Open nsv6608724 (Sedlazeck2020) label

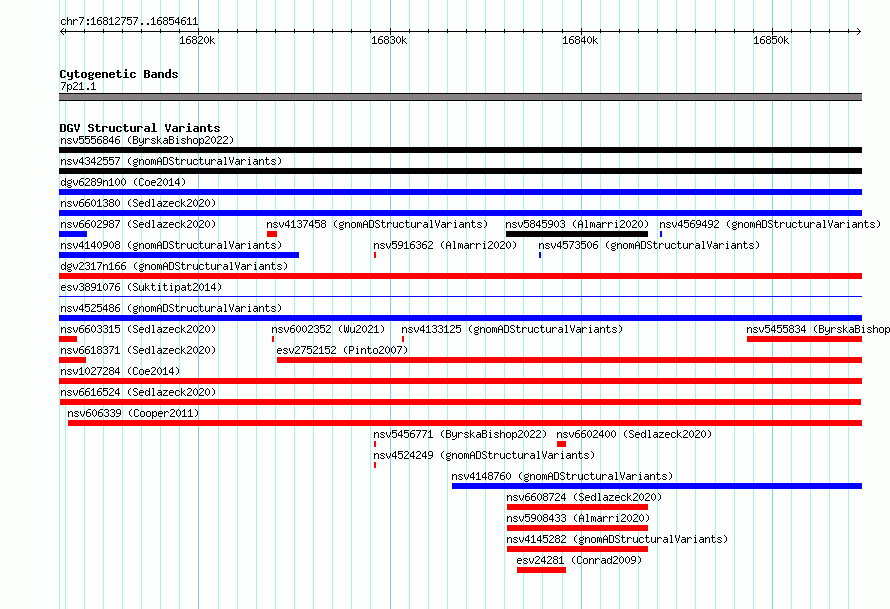pyautogui.click(x=584, y=497)
